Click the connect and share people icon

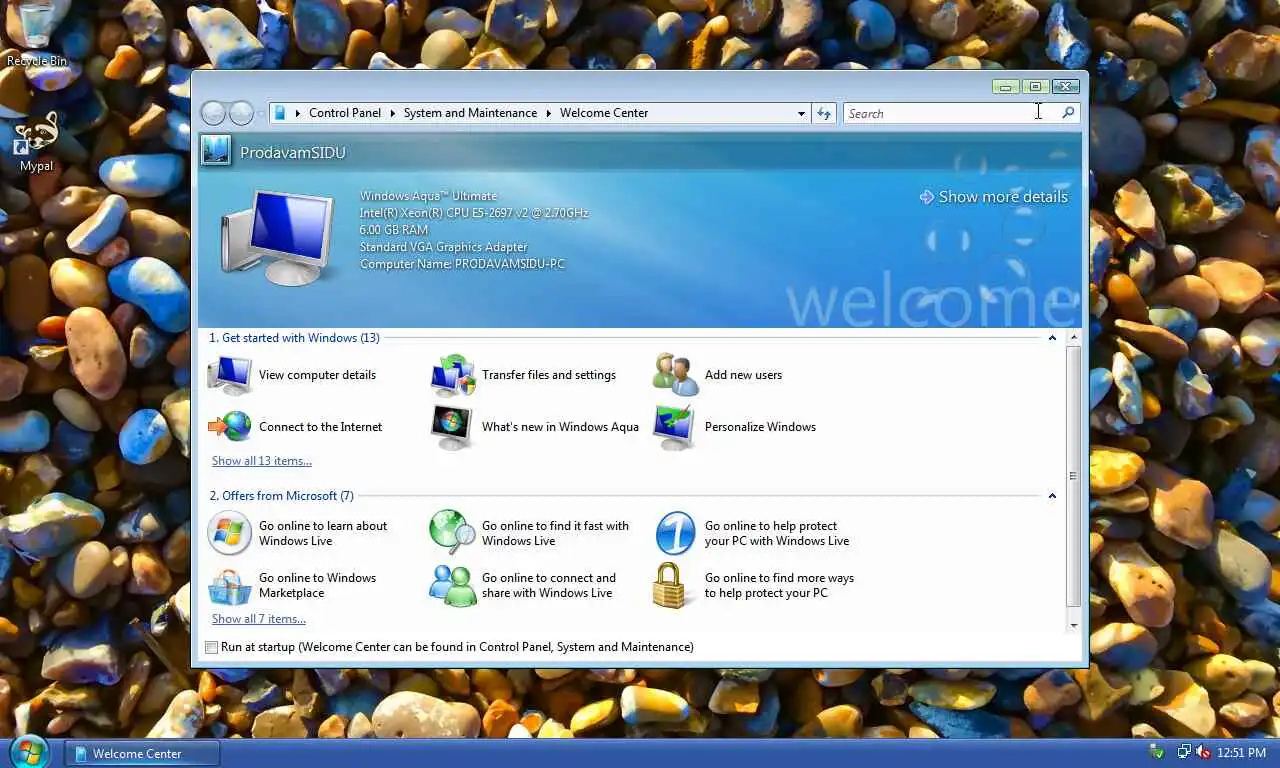click(453, 586)
